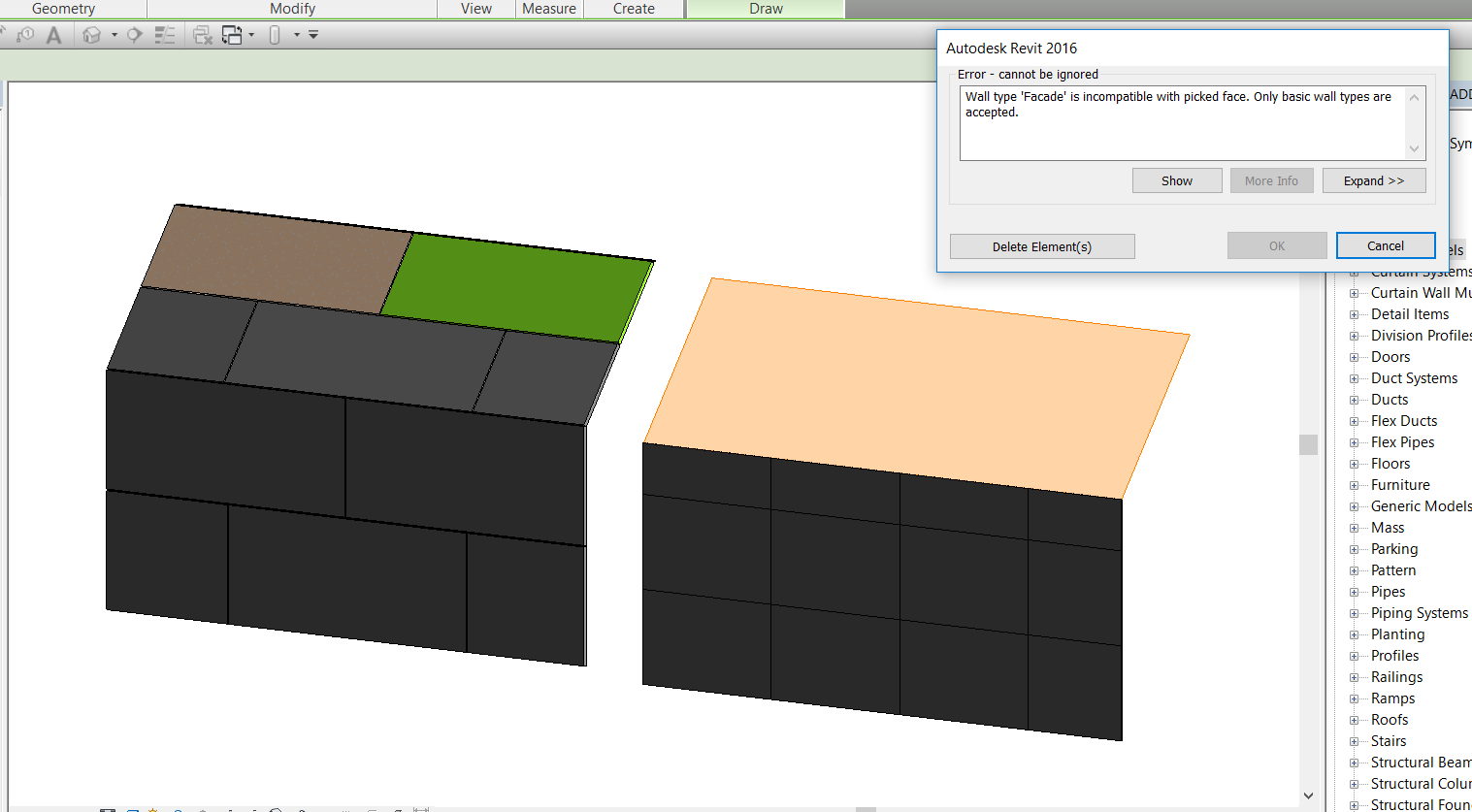
Task: Click Expand >> in the error dialog
Action: coord(1374,180)
